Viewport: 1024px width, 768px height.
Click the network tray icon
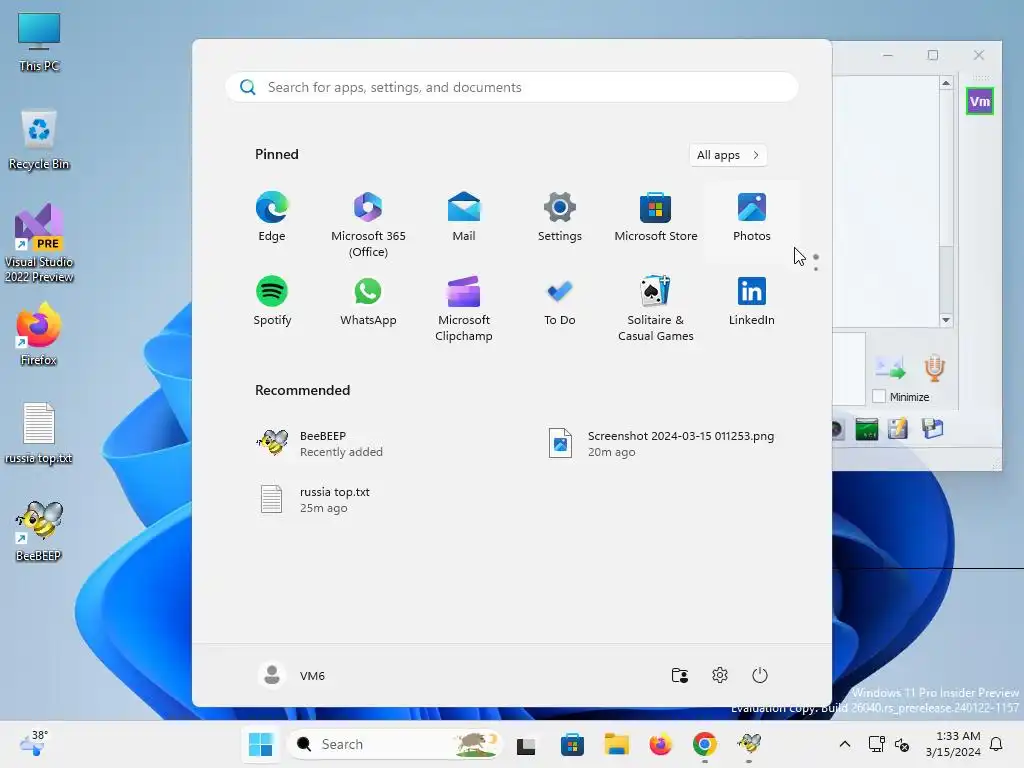[876, 744]
